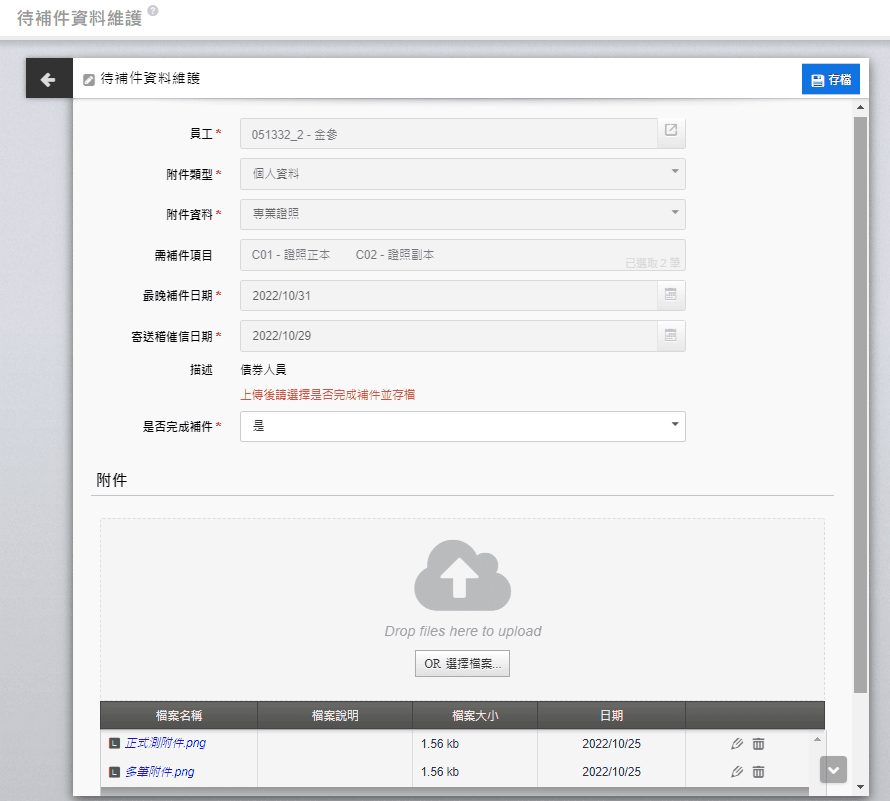Open employee record via external link icon
The image size is (890, 801).
click(x=671, y=132)
